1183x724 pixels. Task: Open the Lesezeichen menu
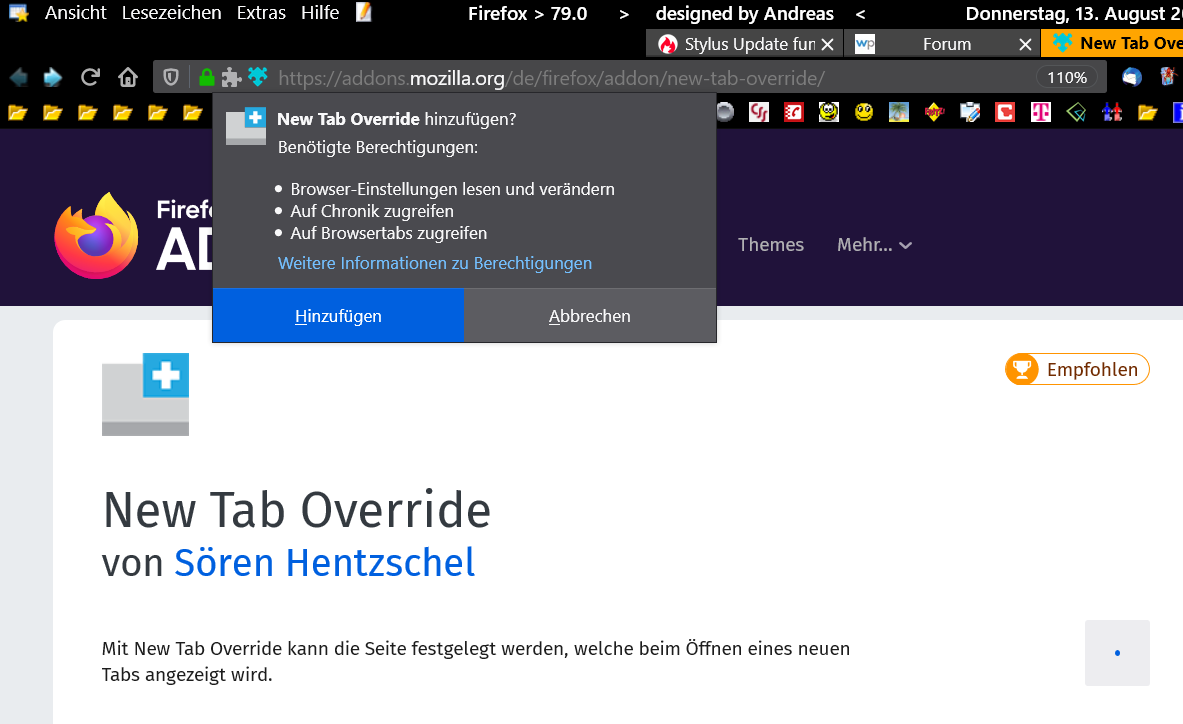(171, 13)
